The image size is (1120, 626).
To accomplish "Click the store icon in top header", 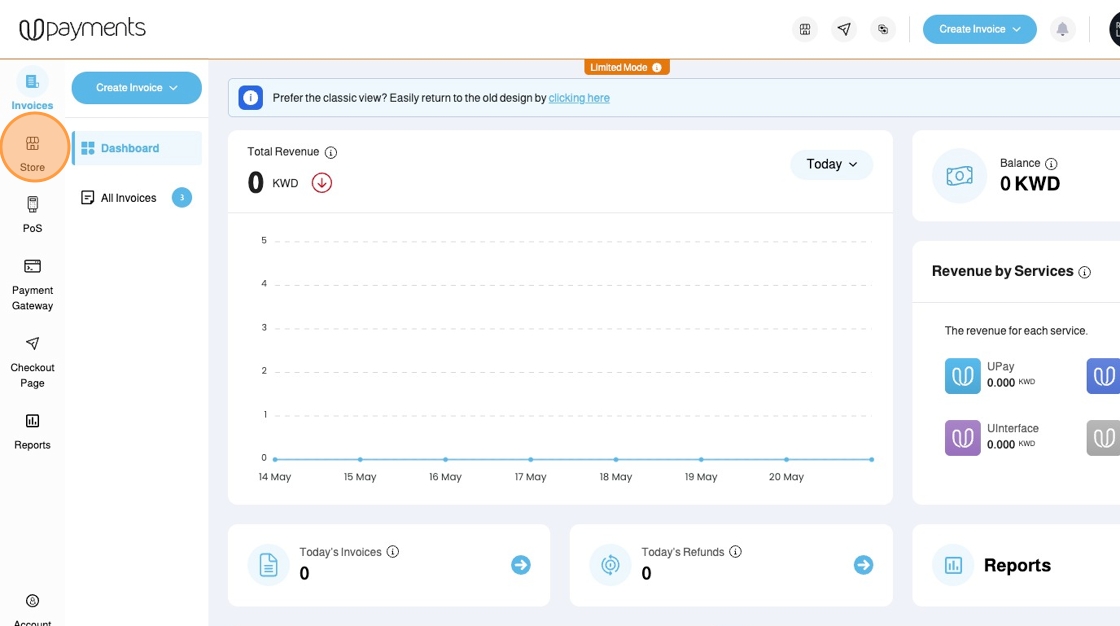I will click(x=805, y=29).
